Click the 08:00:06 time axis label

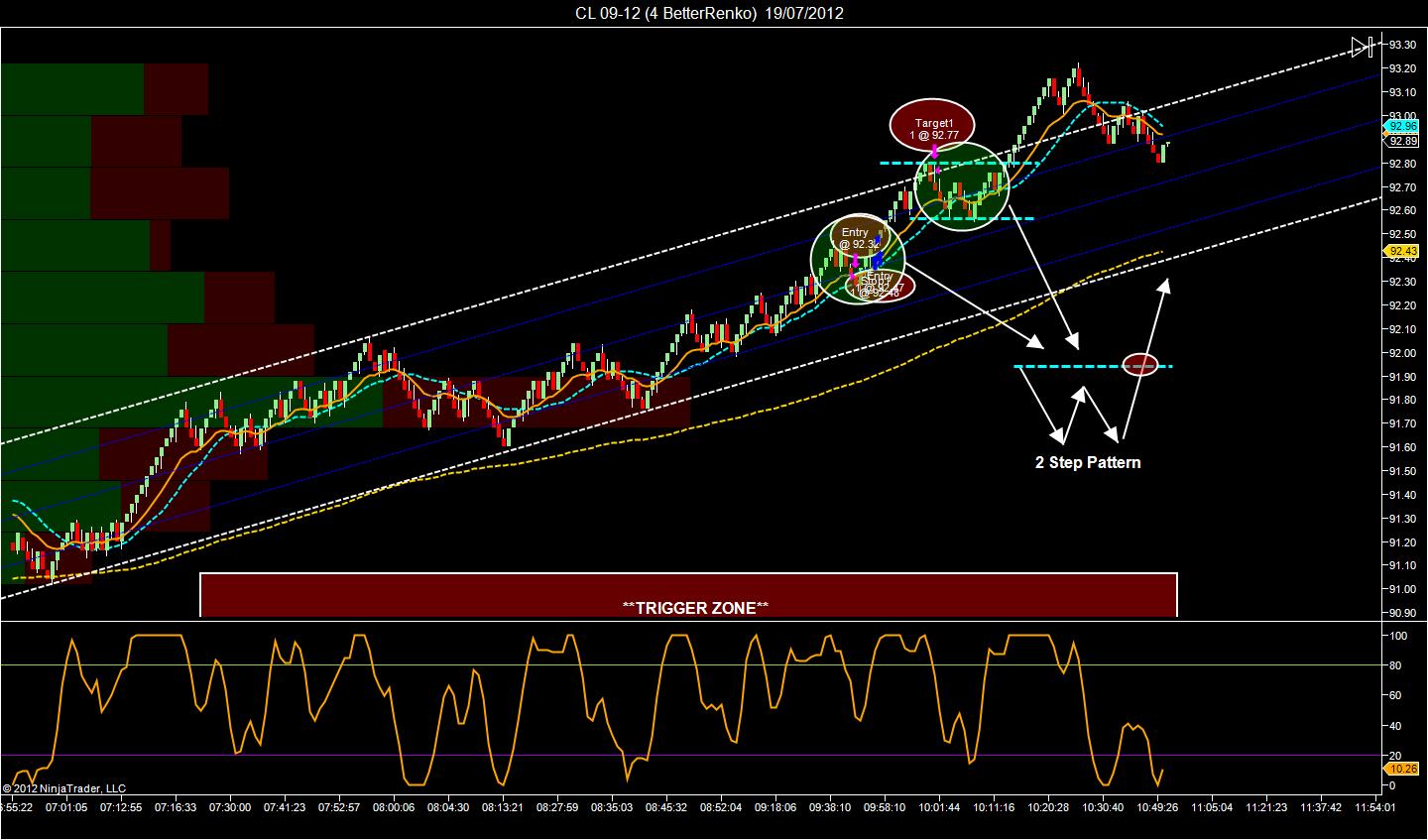point(394,807)
